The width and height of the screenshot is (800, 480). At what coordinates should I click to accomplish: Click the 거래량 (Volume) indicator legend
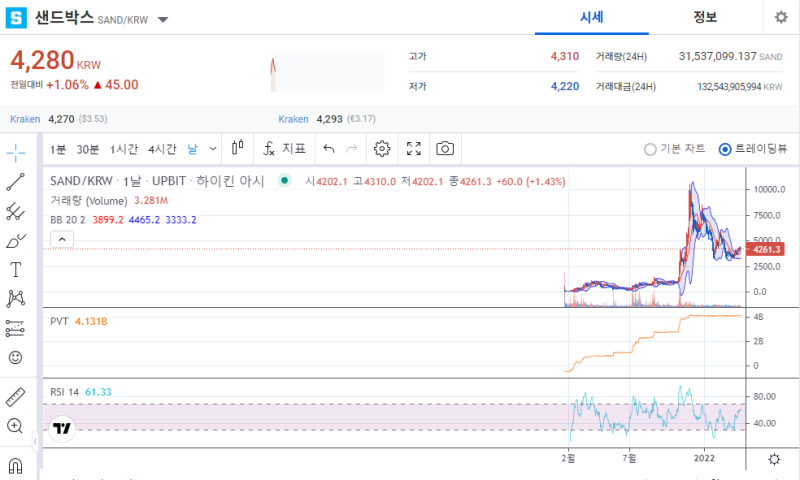[89, 200]
